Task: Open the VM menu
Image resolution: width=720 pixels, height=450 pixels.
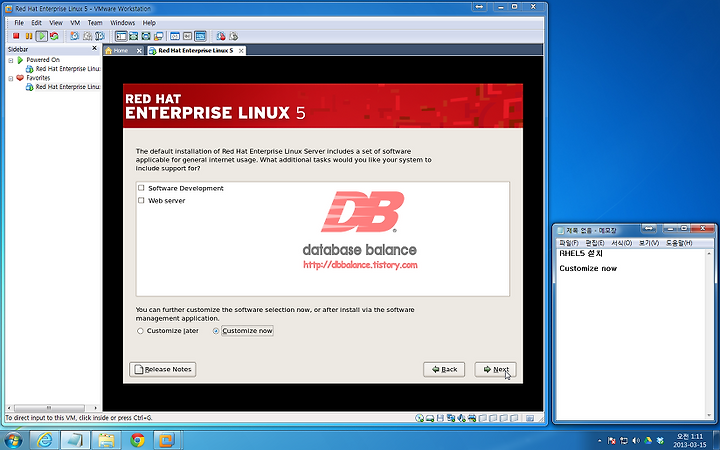Action: (x=75, y=22)
